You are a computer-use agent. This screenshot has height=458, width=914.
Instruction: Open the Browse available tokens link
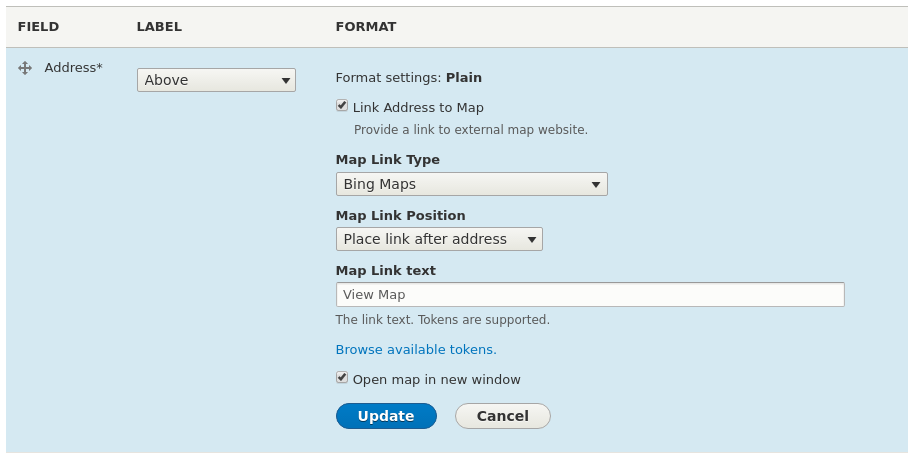coord(416,349)
